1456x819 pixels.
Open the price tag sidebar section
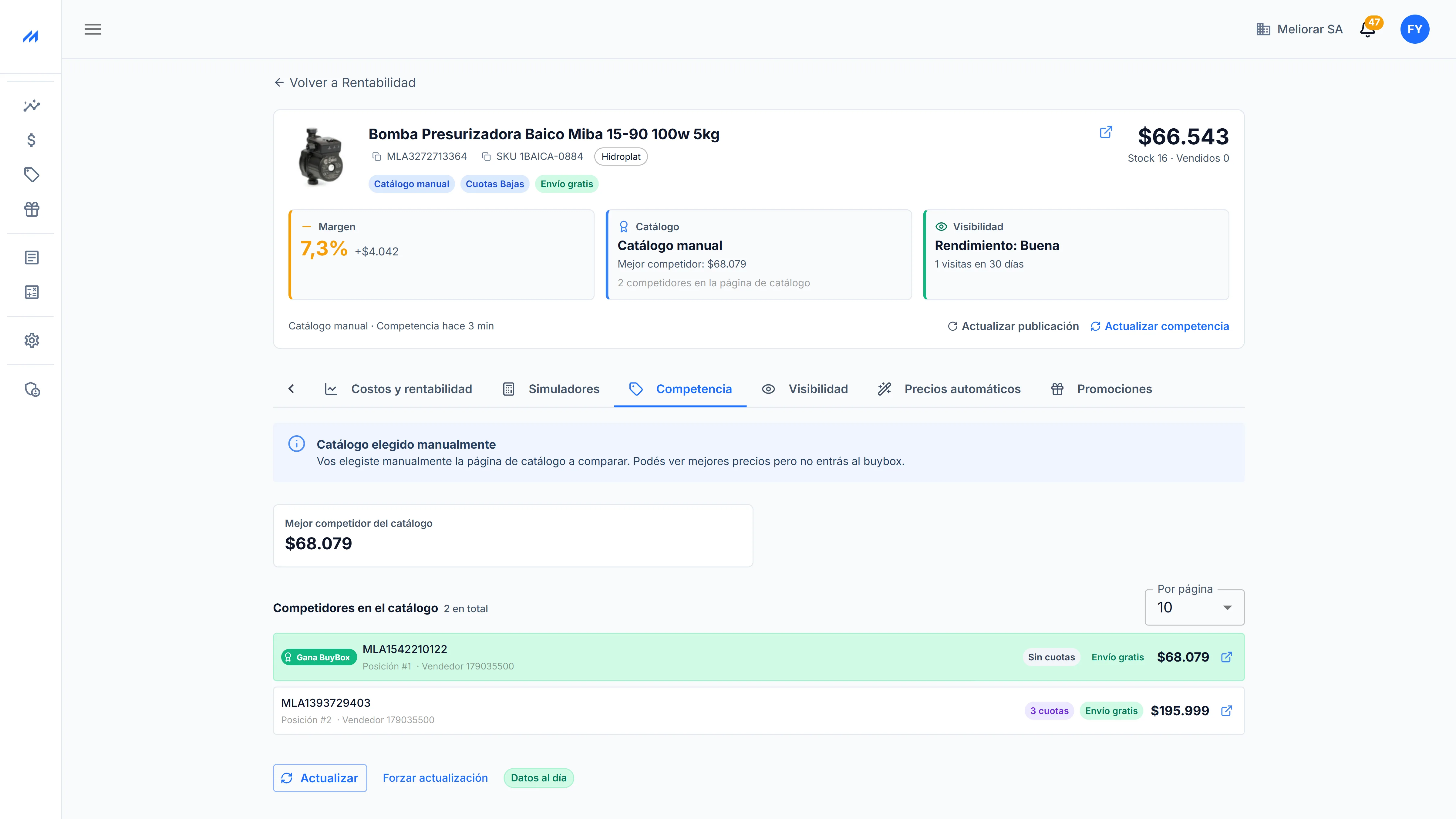coord(32,175)
